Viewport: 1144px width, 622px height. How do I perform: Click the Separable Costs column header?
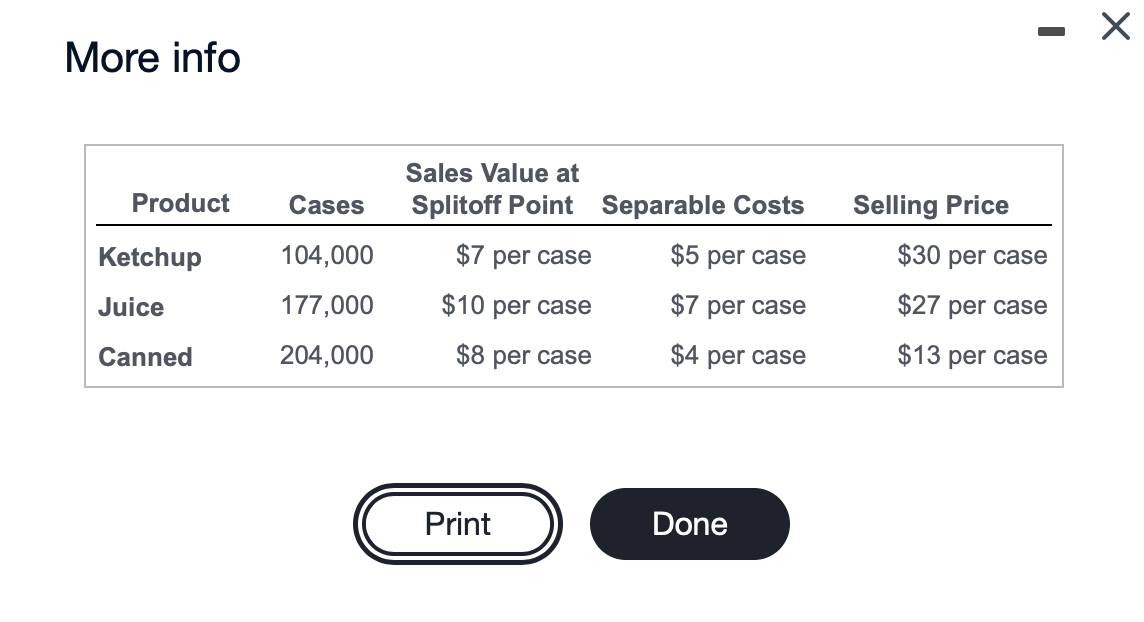(703, 204)
